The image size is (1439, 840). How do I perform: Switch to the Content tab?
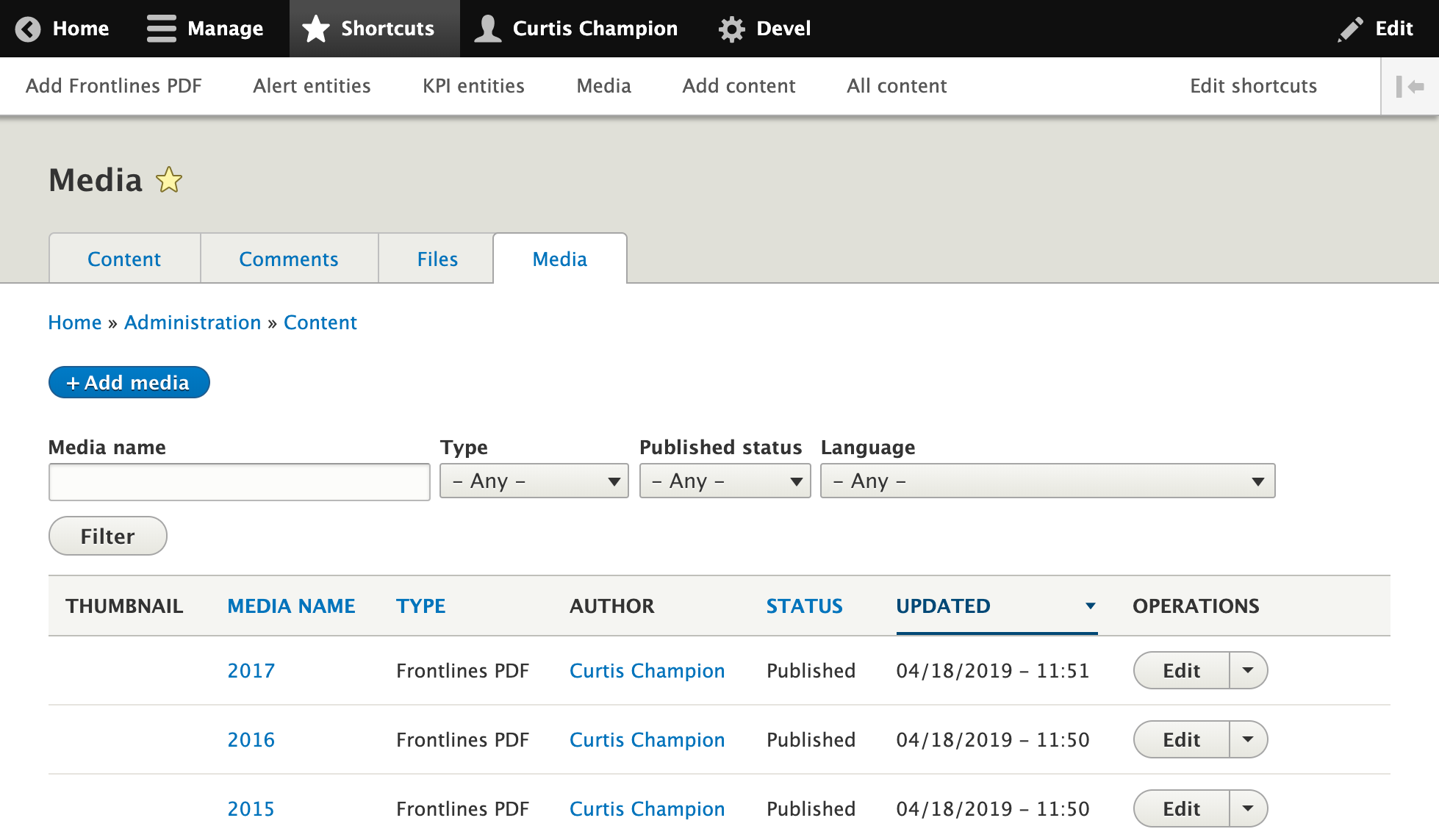pyautogui.click(x=125, y=259)
